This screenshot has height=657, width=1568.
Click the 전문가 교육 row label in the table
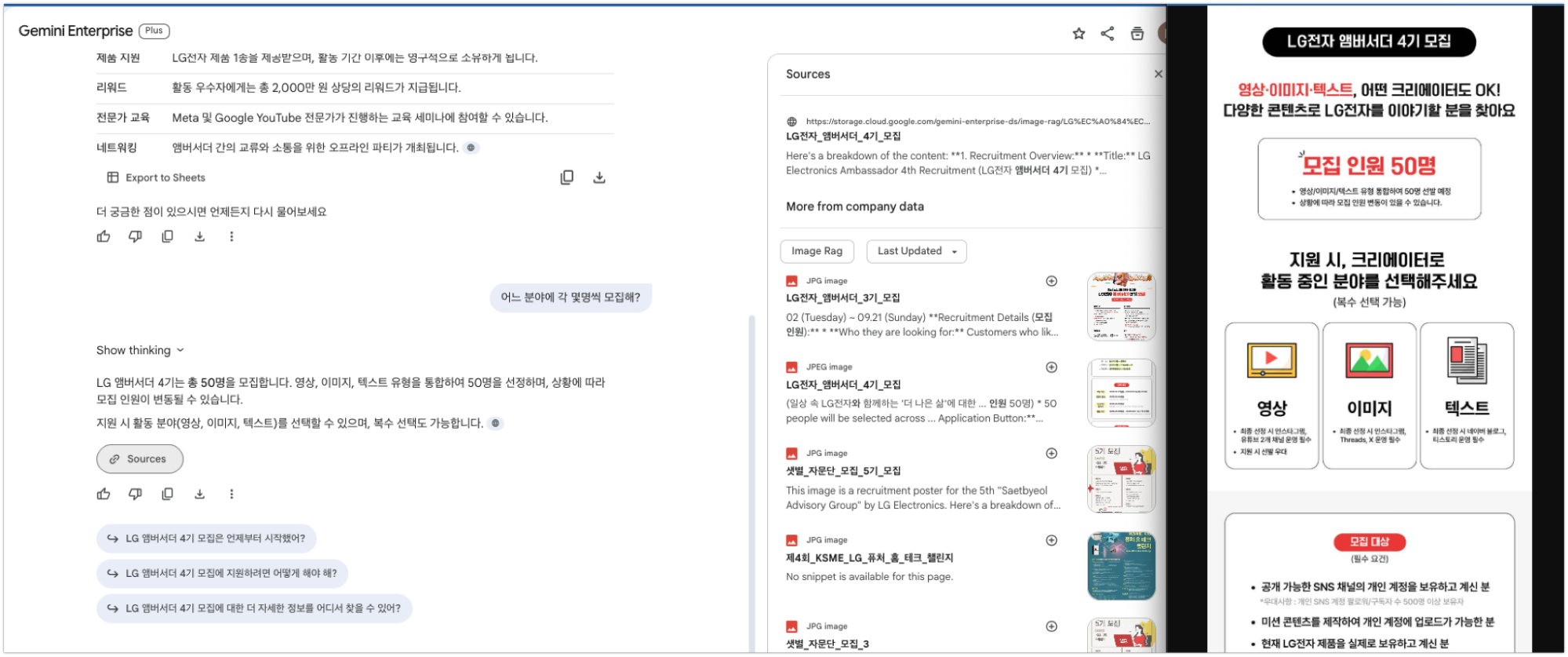click(x=122, y=118)
